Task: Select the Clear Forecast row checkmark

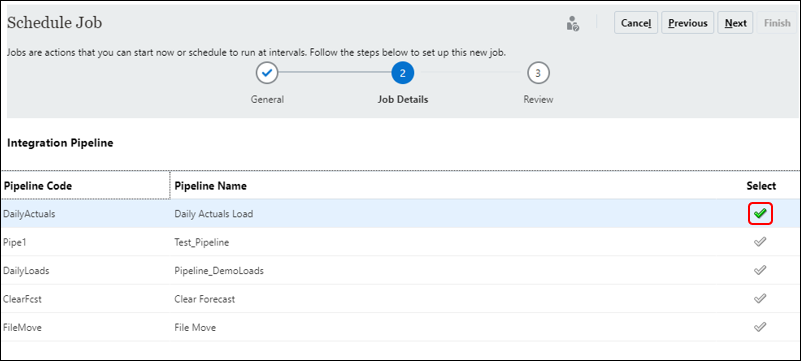Action: coord(760,298)
